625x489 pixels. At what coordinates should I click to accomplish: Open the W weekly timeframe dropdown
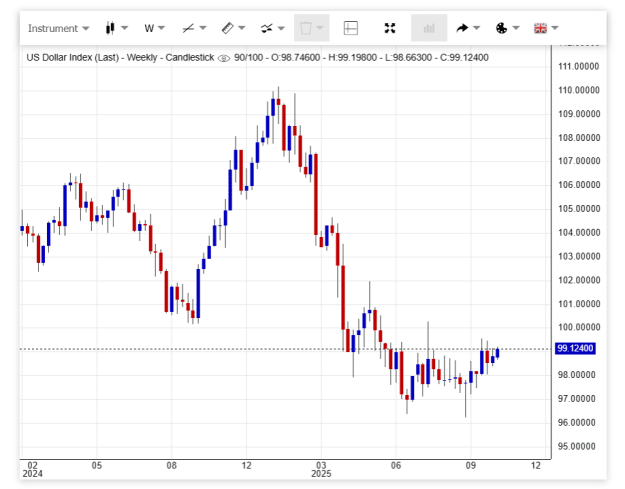[x=154, y=28]
